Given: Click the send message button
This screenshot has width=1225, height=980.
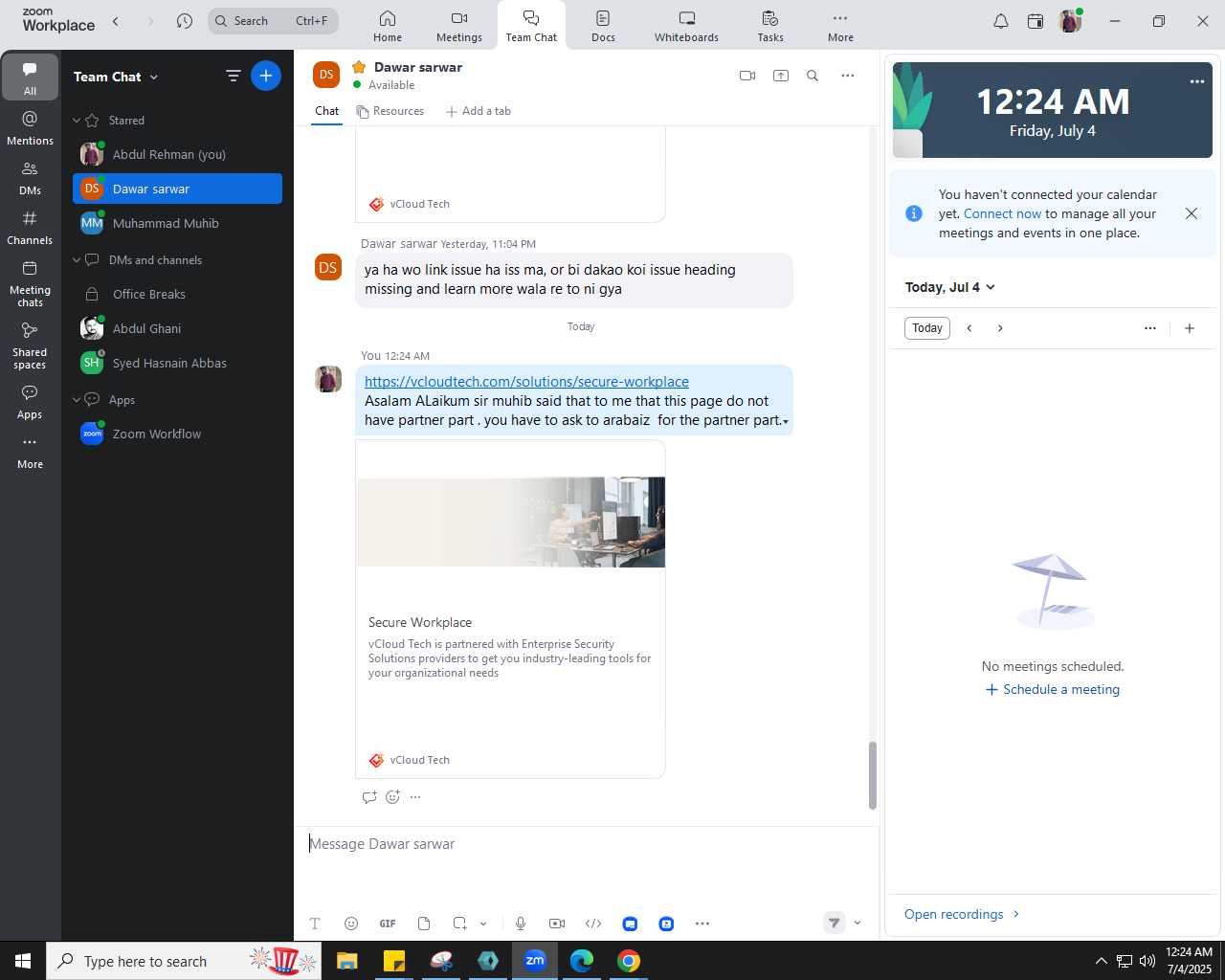Looking at the screenshot, I should (835, 923).
